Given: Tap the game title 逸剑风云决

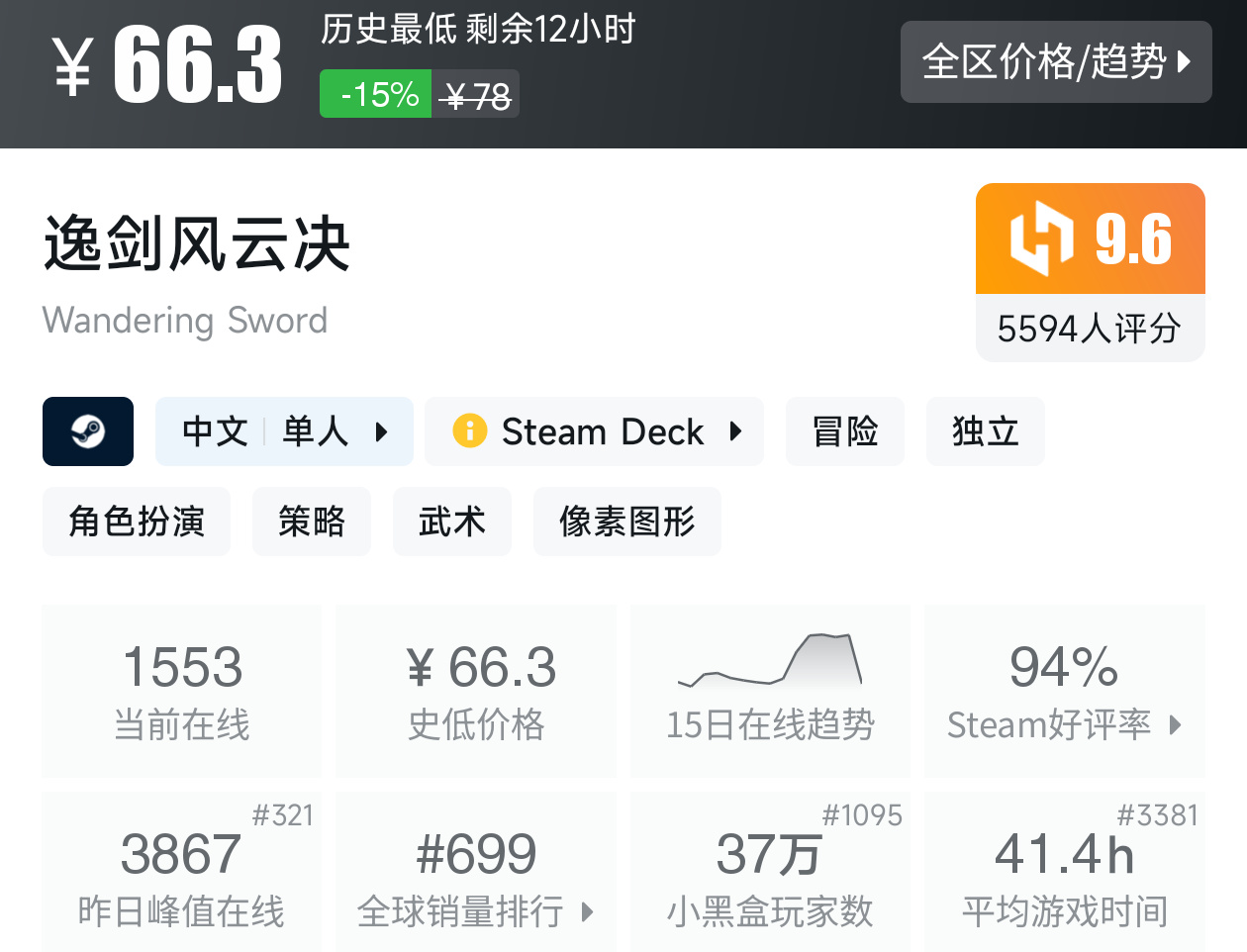Looking at the screenshot, I should (197, 243).
